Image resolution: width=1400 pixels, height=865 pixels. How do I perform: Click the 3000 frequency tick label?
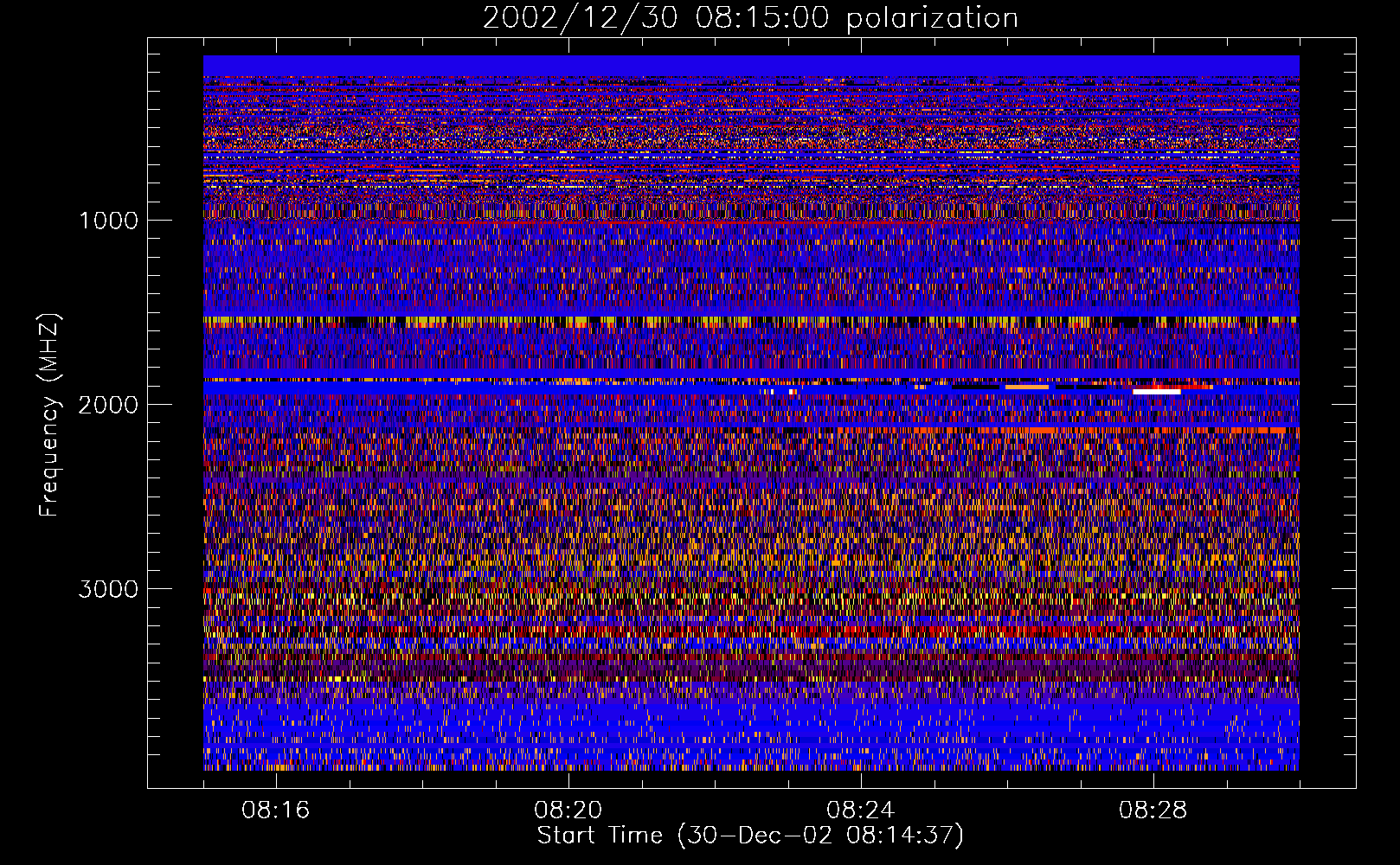pyautogui.click(x=108, y=589)
